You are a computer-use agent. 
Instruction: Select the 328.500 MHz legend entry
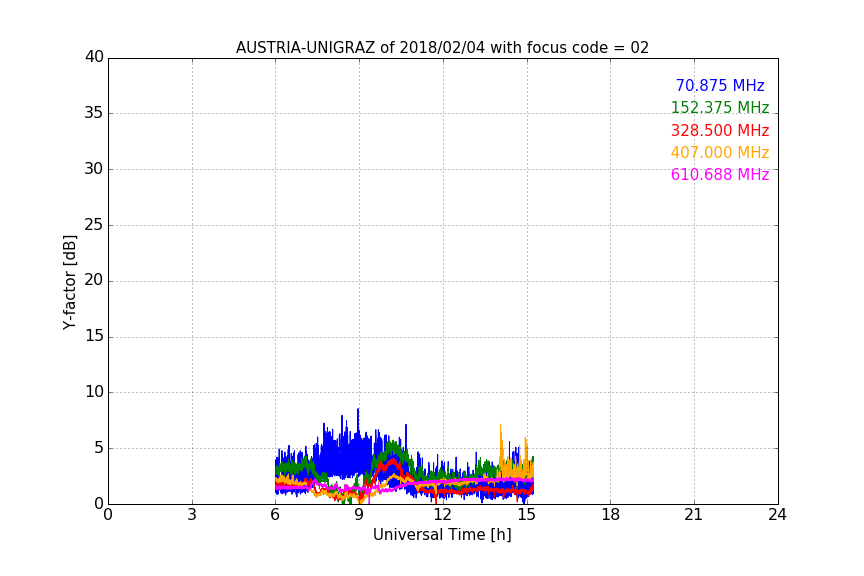pyautogui.click(x=720, y=131)
